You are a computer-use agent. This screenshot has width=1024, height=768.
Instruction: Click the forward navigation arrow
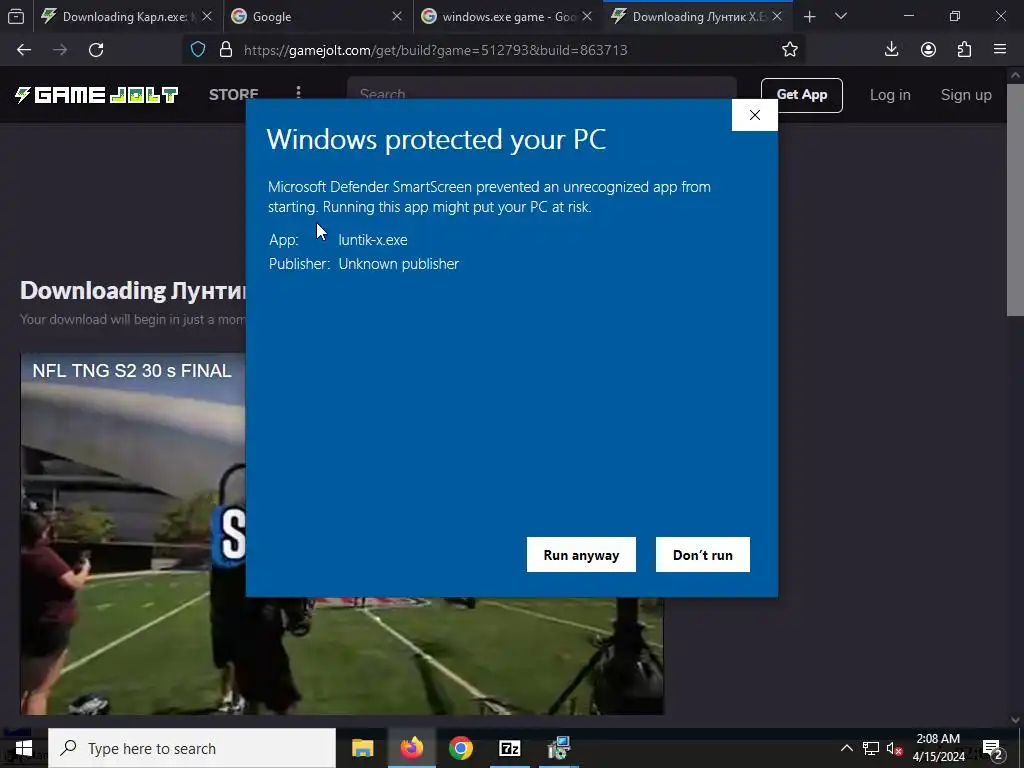tap(60, 50)
